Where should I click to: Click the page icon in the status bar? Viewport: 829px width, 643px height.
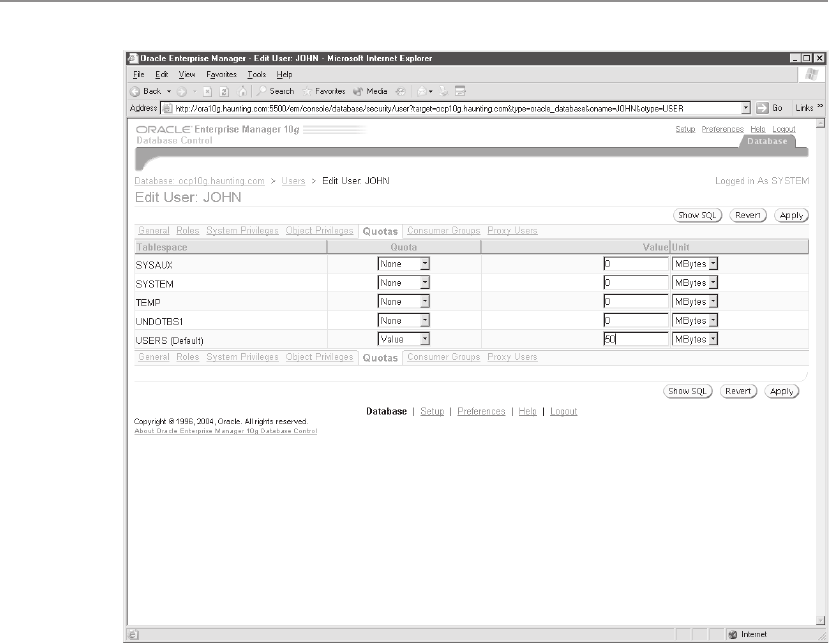133,635
